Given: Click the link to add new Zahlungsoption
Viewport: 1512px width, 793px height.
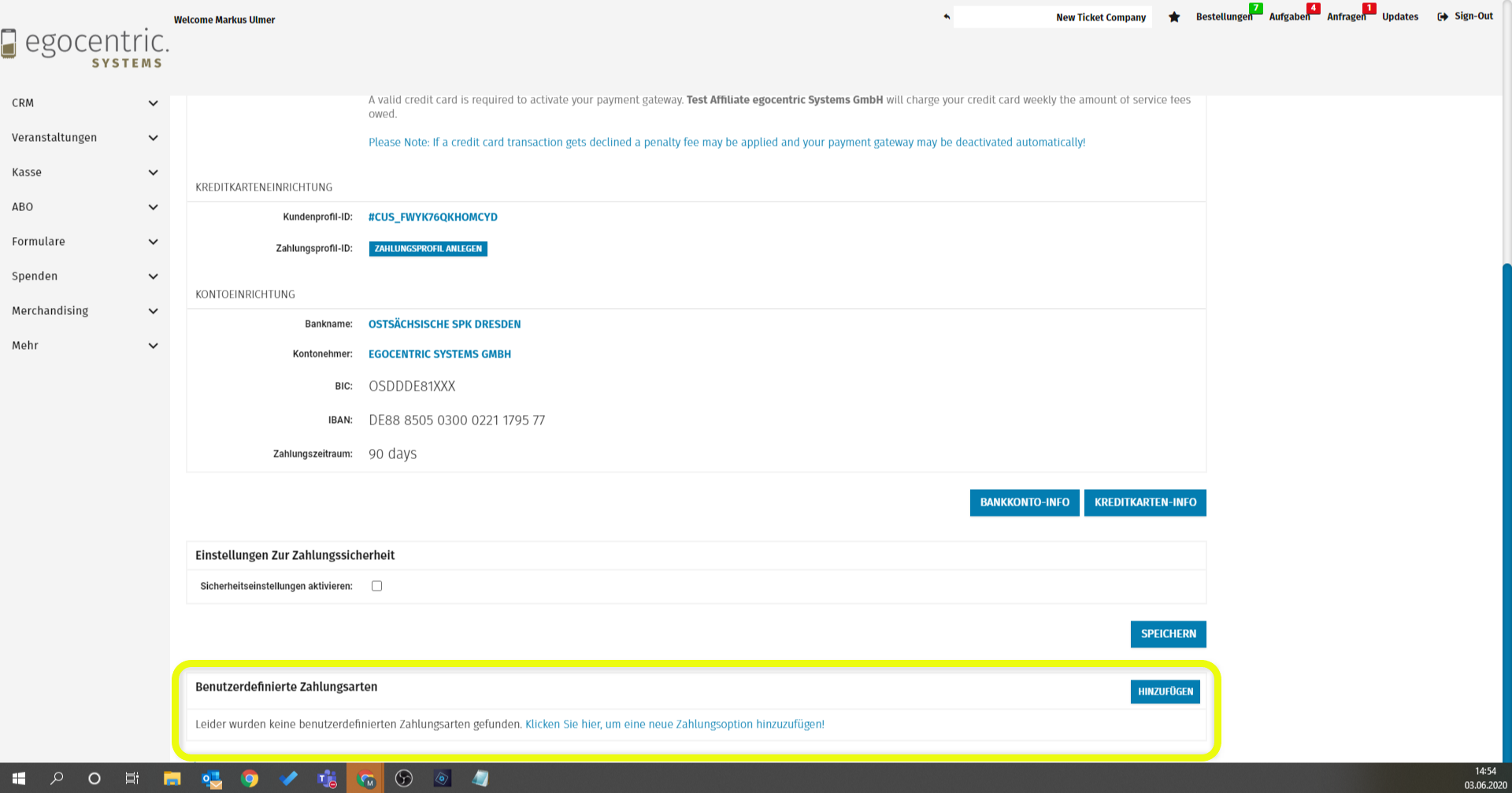Looking at the screenshot, I should click(674, 724).
